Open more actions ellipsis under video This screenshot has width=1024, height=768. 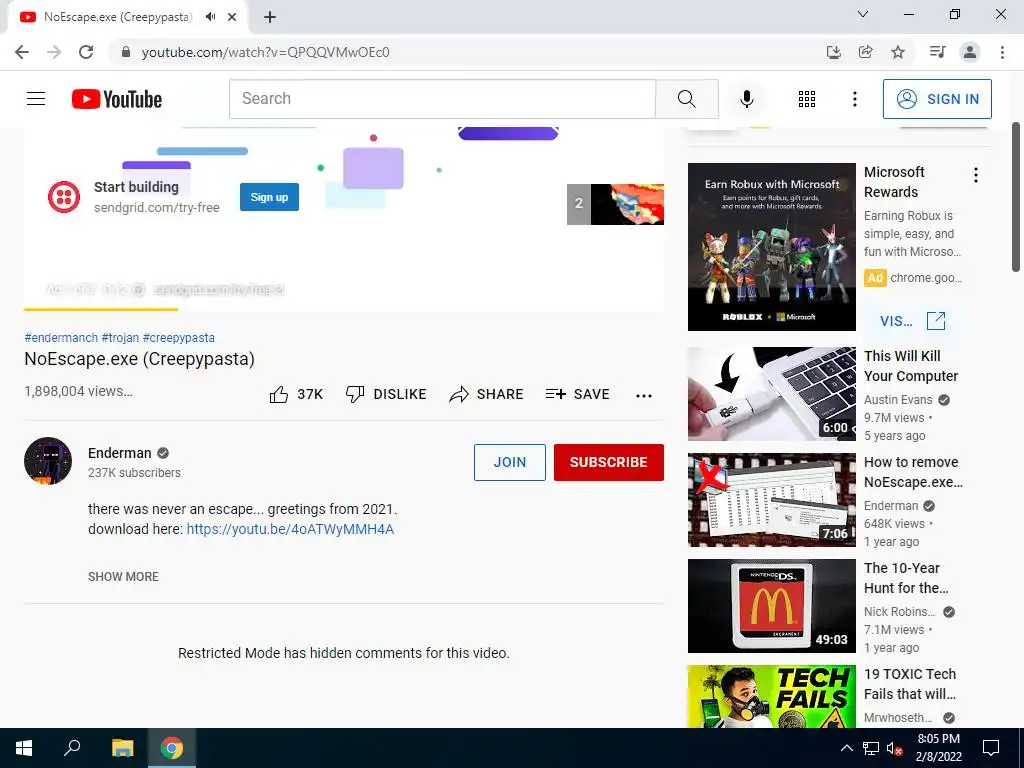[x=643, y=395]
